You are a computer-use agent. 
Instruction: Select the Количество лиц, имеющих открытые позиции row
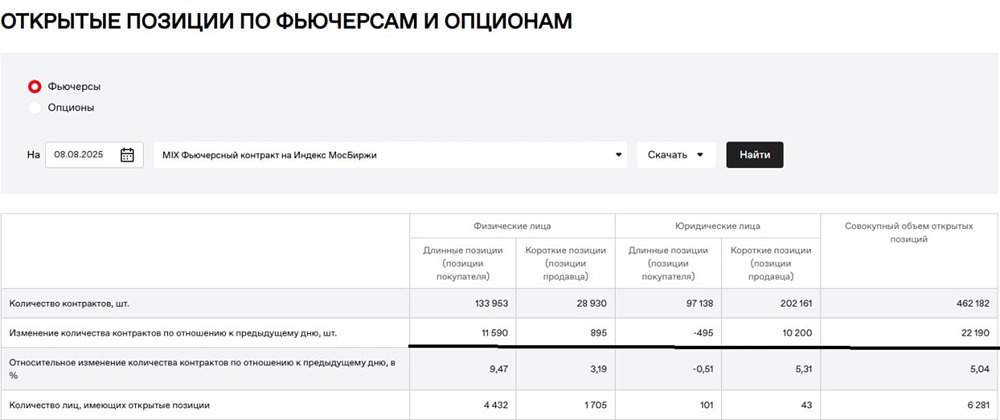[x=109, y=404]
